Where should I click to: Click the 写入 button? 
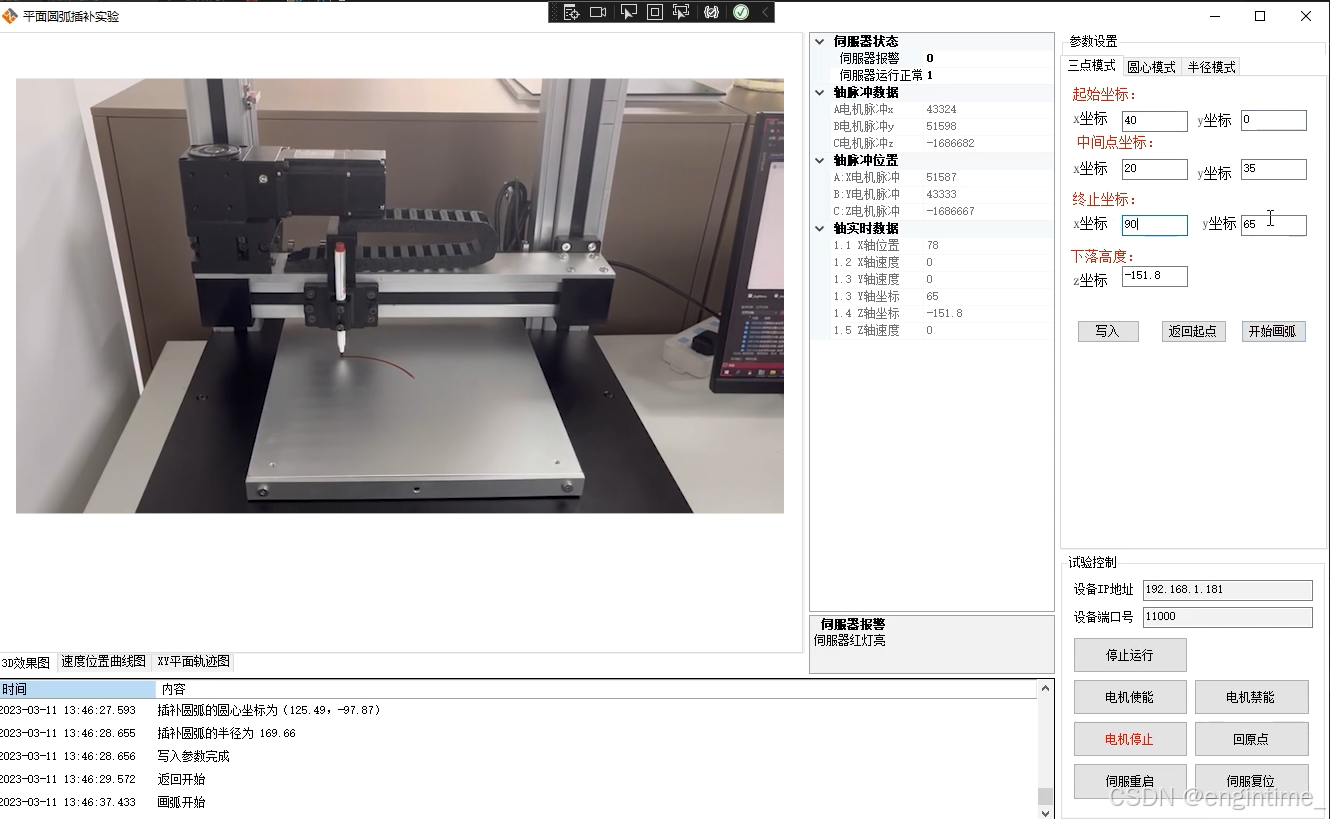(x=1108, y=331)
